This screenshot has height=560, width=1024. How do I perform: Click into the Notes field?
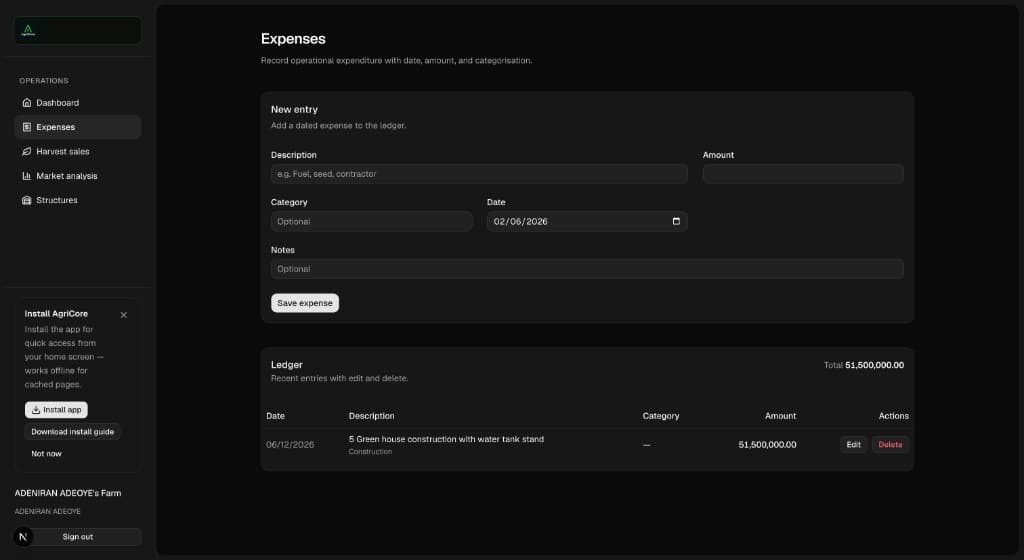tap(587, 269)
